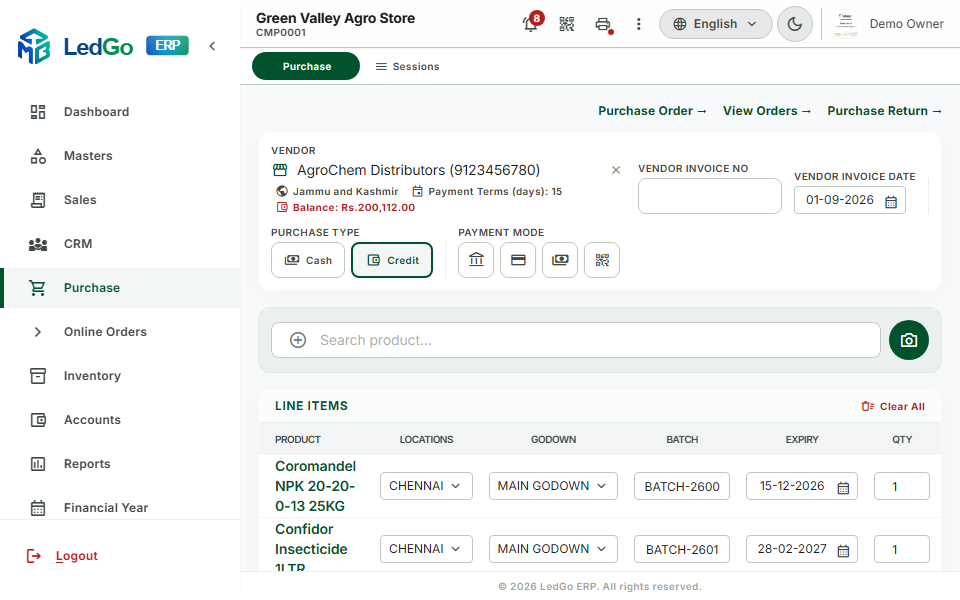960x600 pixels.
Task: Click the Financial Year calendar icon
Action: [38, 508]
